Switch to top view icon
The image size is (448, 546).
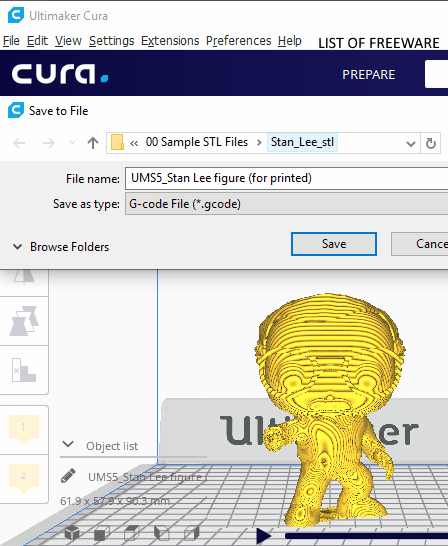coord(132,533)
